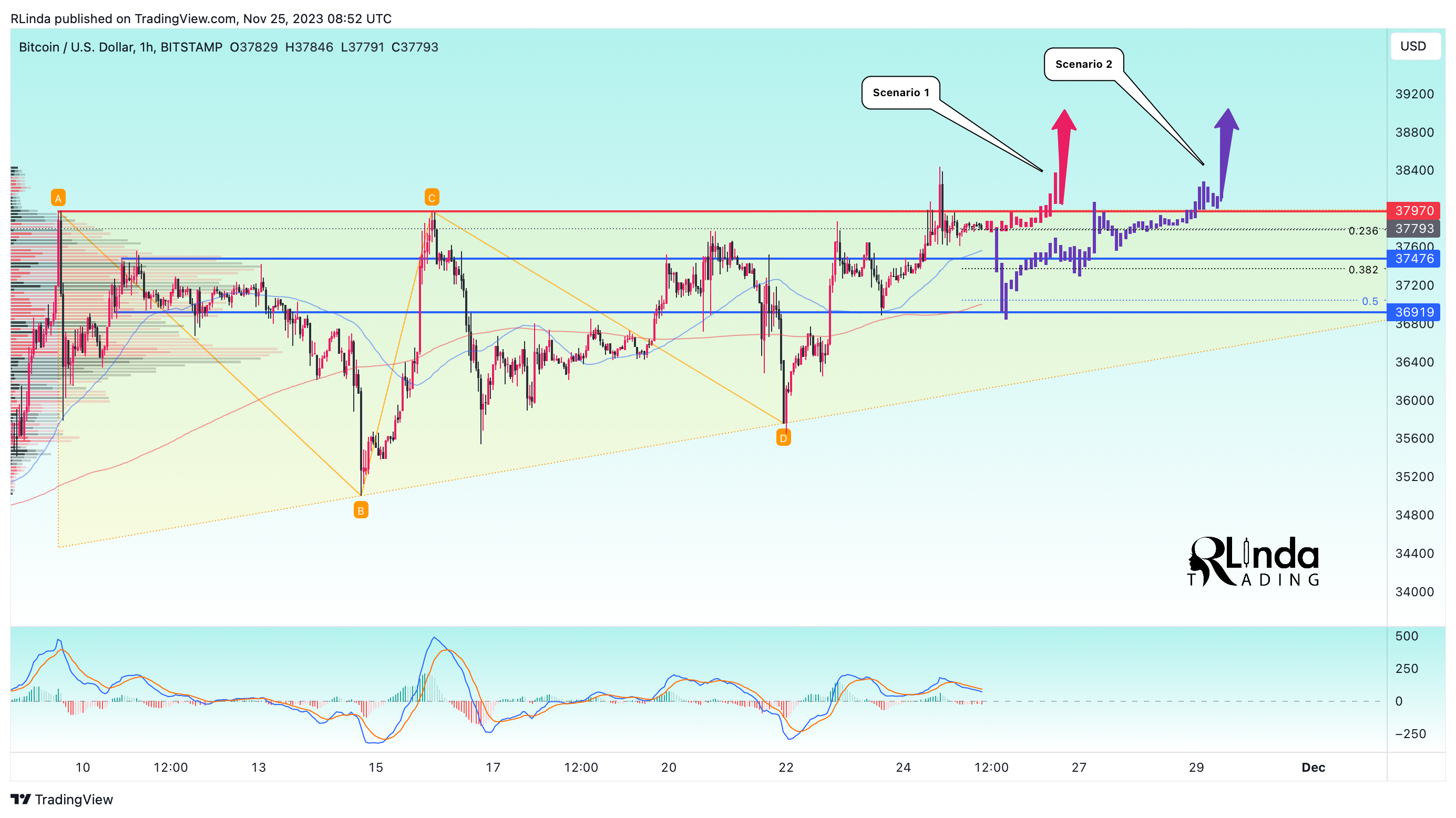Click the H37846 high price value

coord(309,47)
